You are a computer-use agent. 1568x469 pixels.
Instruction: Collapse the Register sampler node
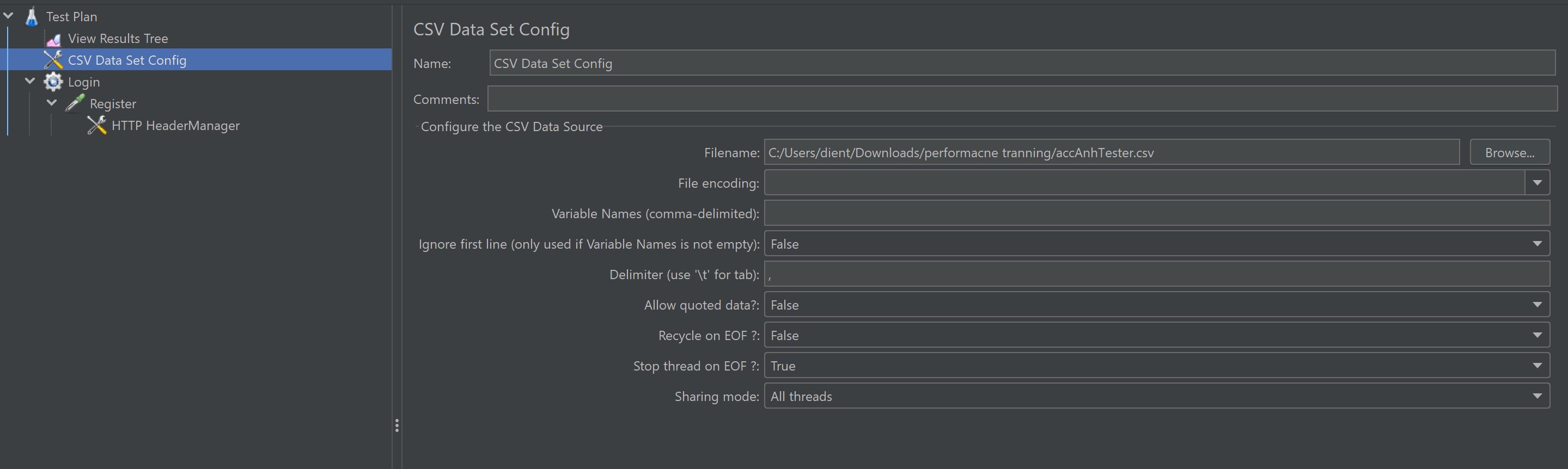click(x=52, y=103)
